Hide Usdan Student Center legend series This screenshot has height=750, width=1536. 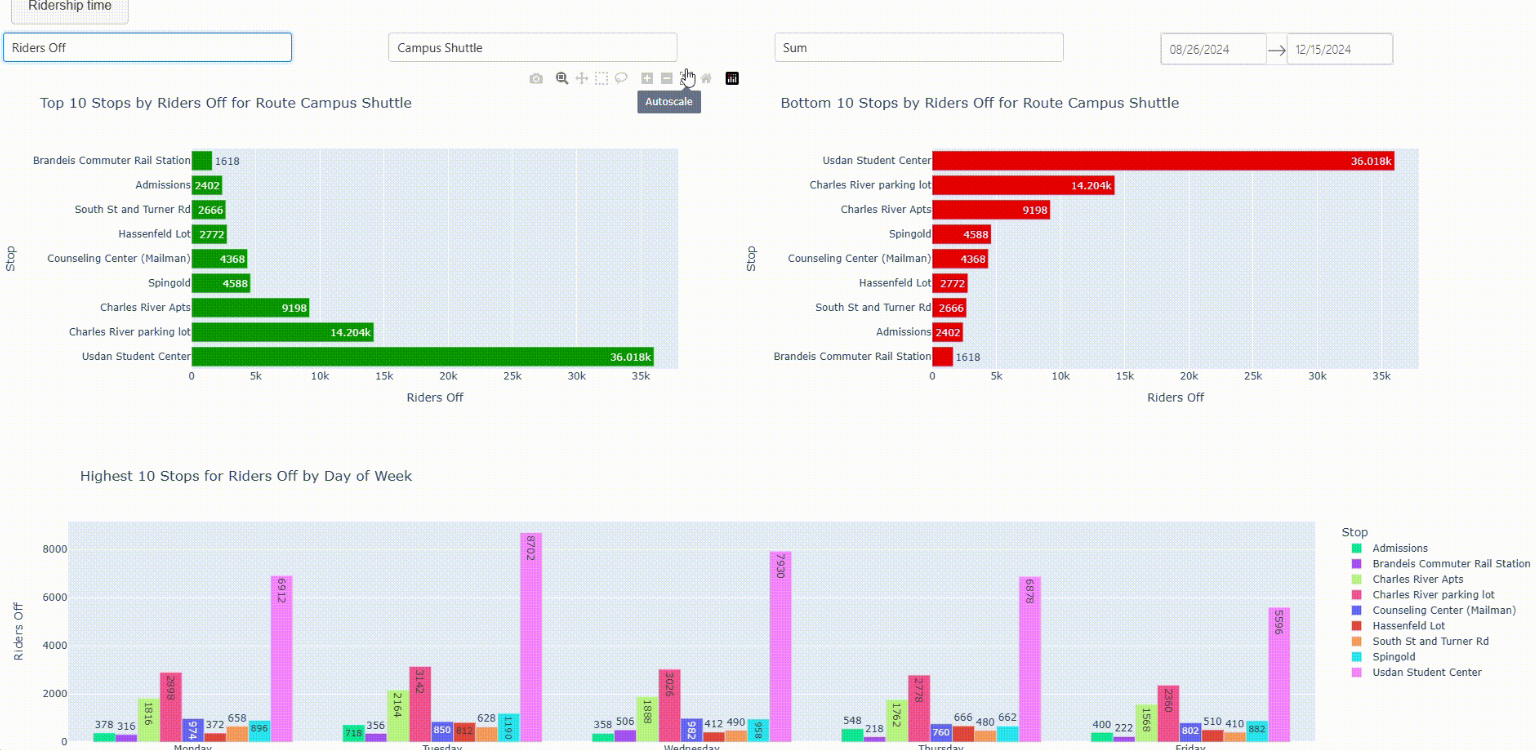(1426, 672)
